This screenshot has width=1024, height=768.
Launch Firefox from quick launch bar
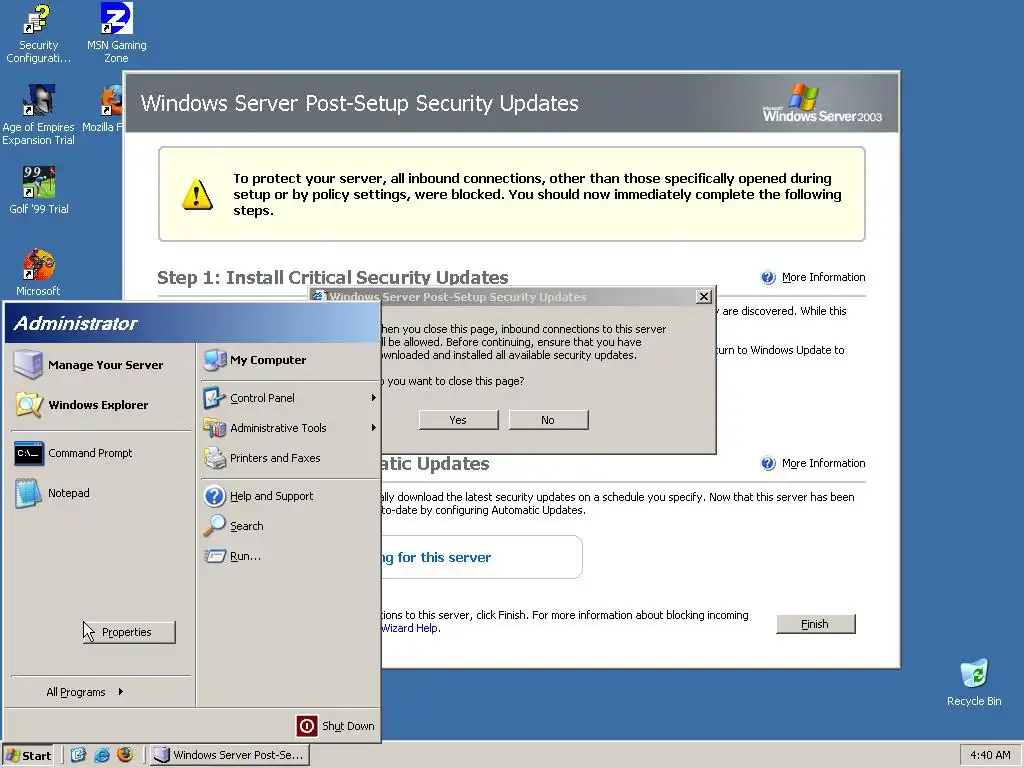[x=125, y=755]
